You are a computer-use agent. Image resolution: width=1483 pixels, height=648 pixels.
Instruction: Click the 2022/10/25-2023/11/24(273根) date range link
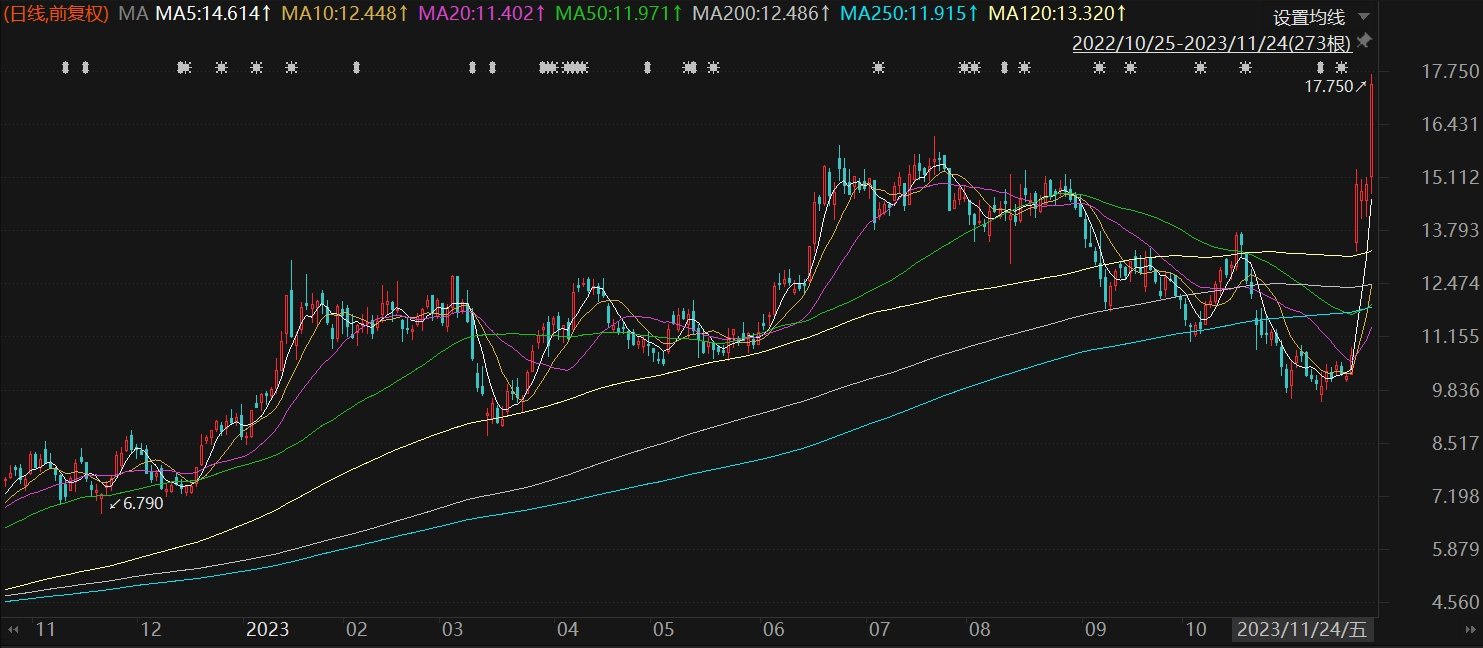click(1212, 43)
